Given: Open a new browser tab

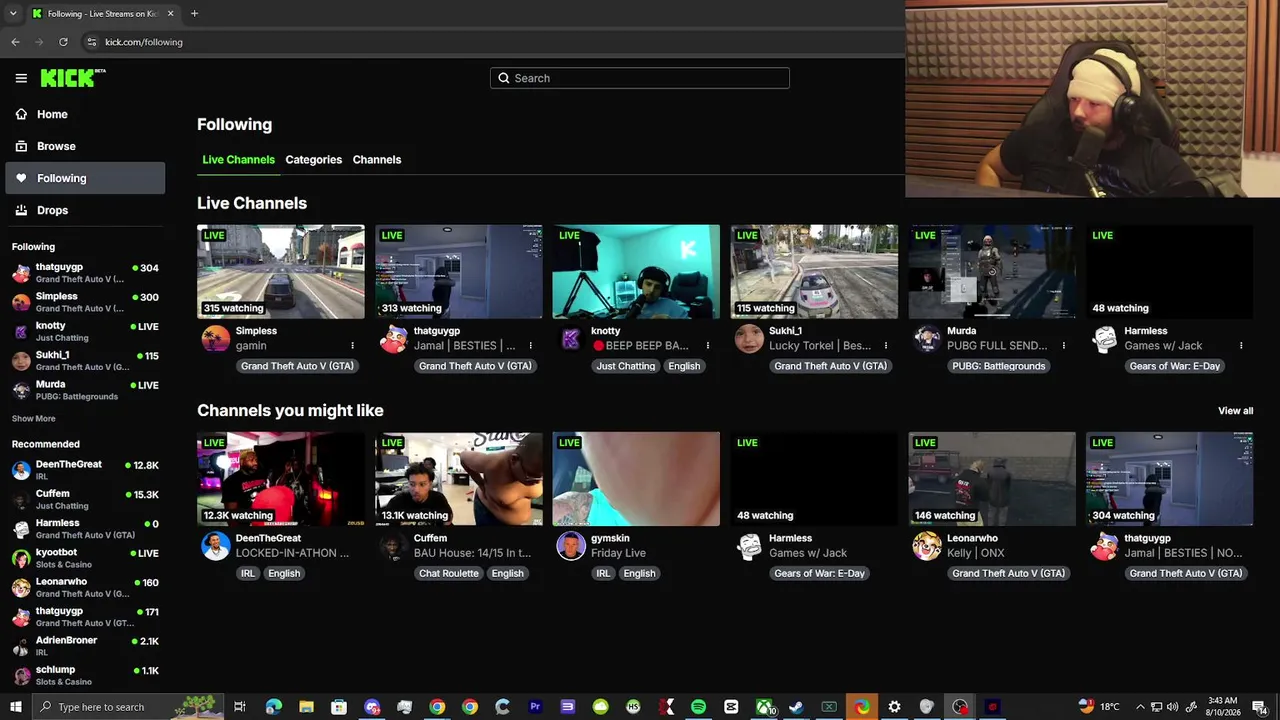Looking at the screenshot, I should click(194, 14).
